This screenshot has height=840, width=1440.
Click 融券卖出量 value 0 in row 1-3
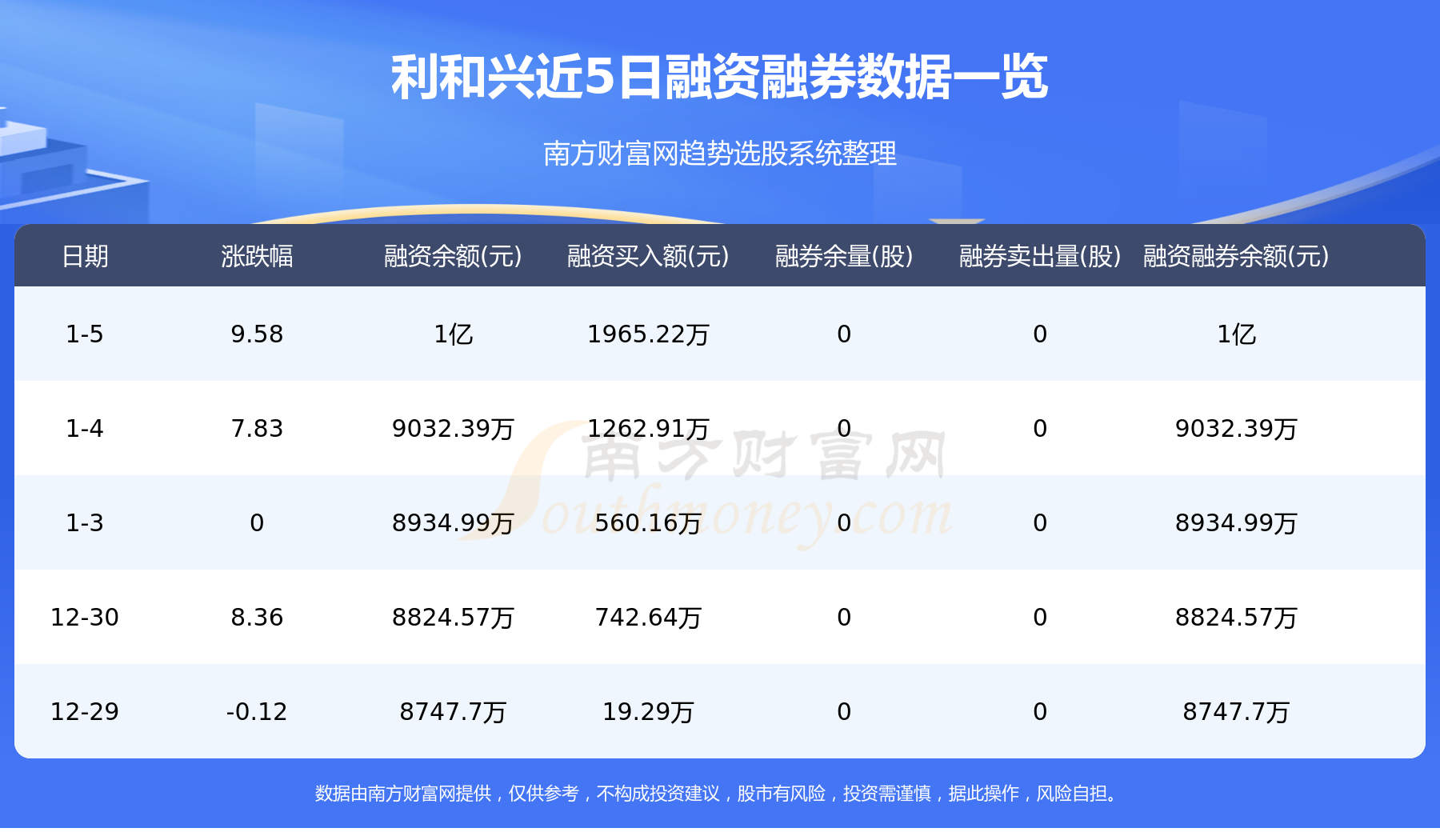pyautogui.click(x=1040, y=523)
